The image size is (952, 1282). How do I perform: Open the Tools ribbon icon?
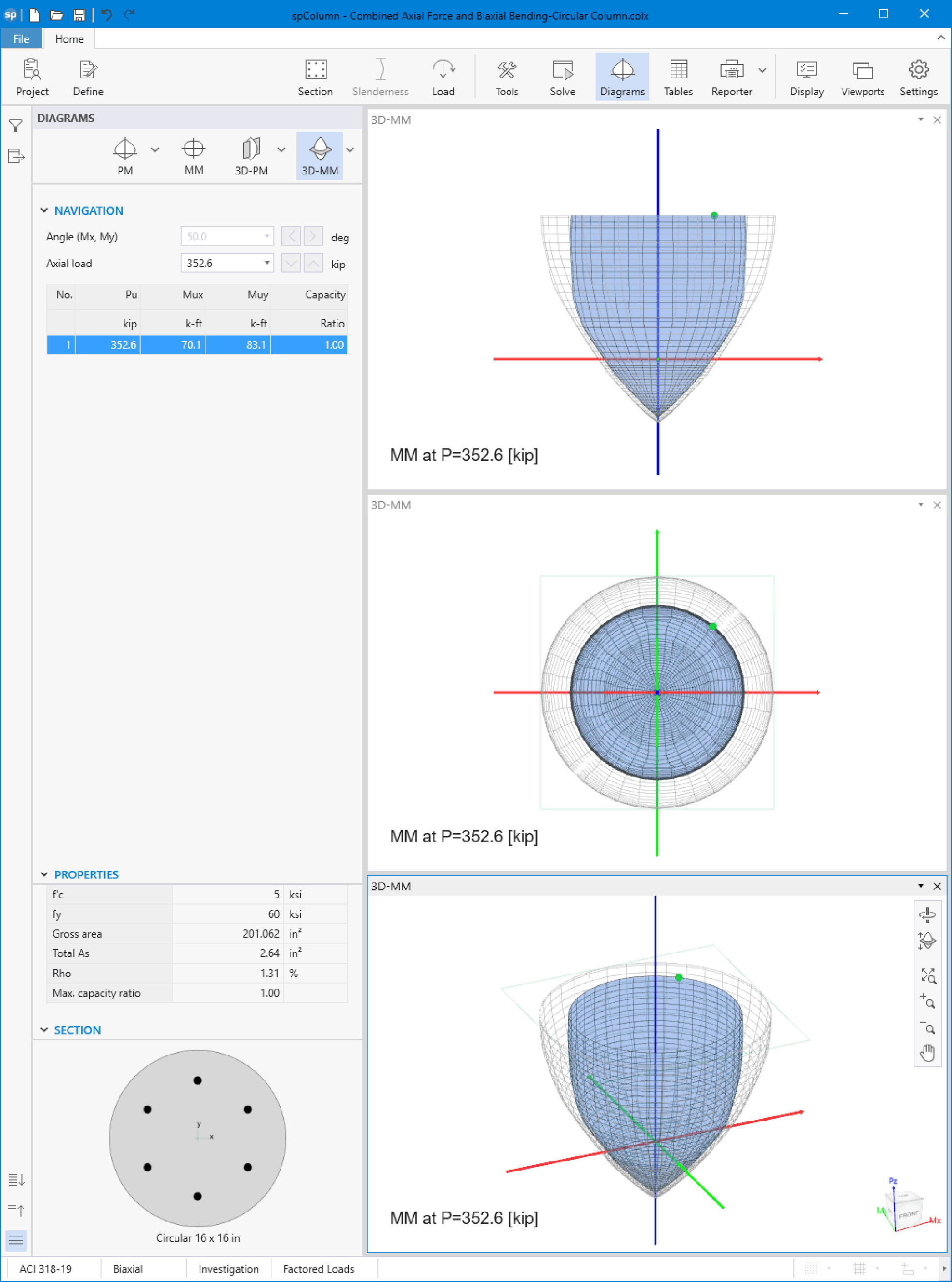pyautogui.click(x=507, y=77)
